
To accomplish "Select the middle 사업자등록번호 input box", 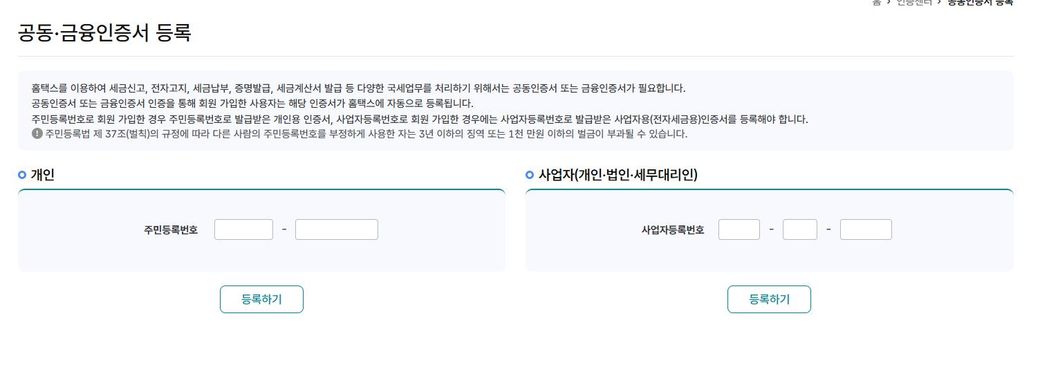I will [x=800, y=229].
